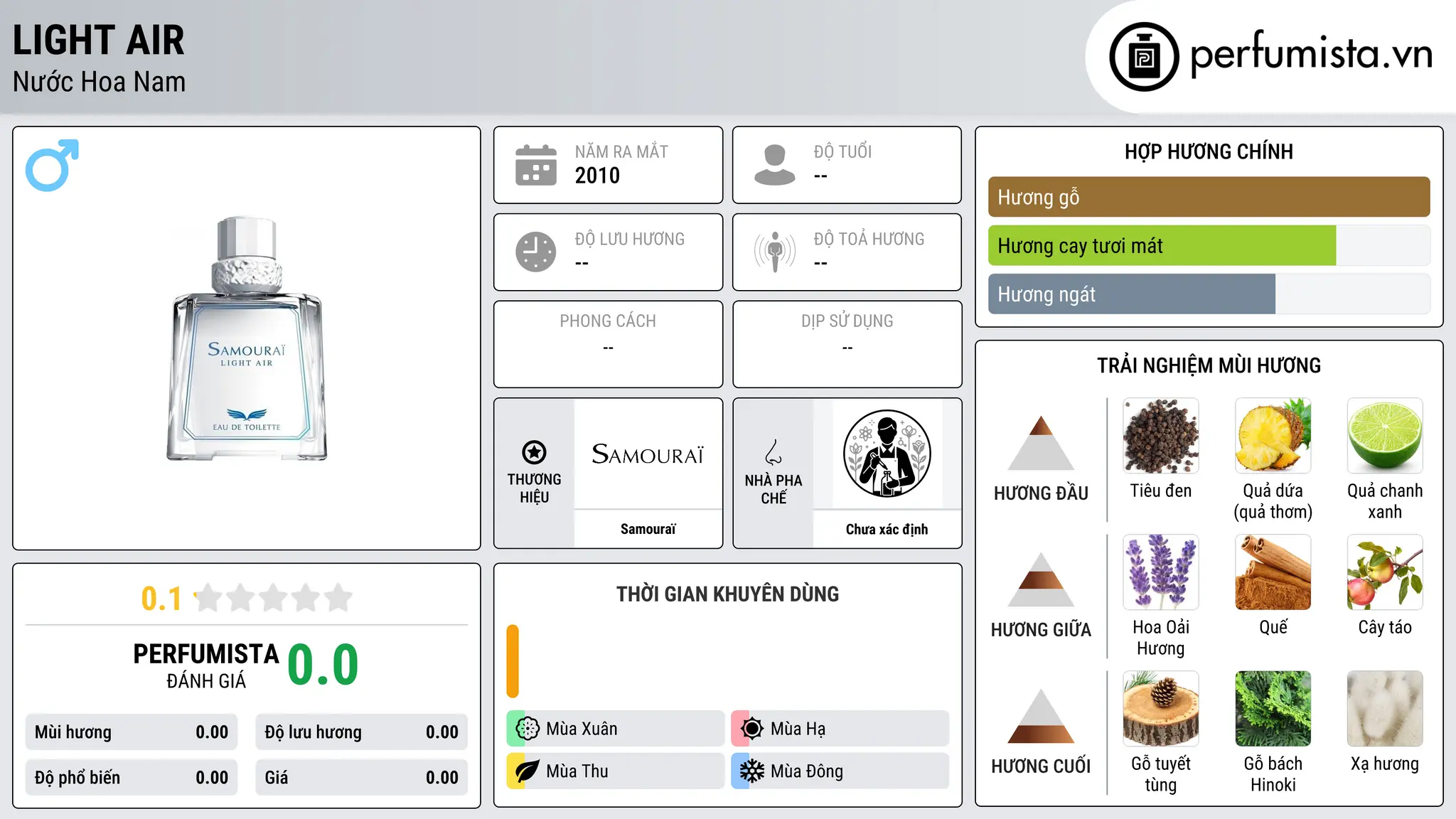Click the TRẢI NGHIỆM MÙI HƯƠNG heading
The height and width of the screenshot is (819, 1456).
[1209, 365]
